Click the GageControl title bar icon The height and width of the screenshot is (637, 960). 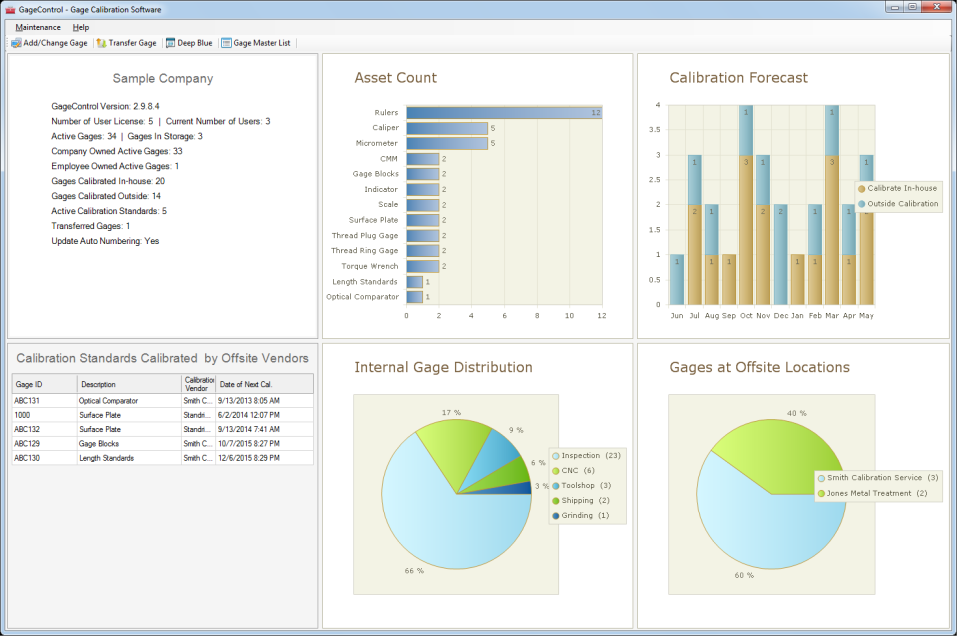pyautogui.click(x=12, y=8)
